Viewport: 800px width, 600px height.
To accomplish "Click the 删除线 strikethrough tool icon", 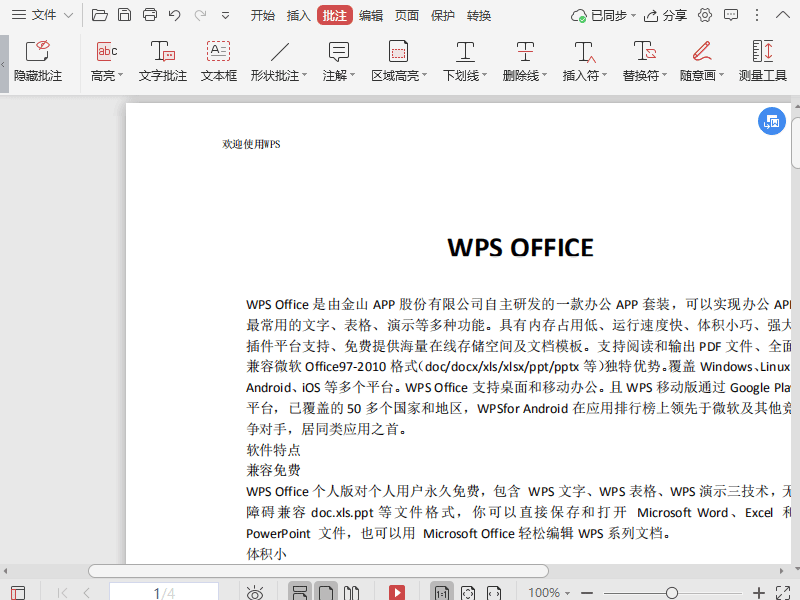I will click(525, 52).
